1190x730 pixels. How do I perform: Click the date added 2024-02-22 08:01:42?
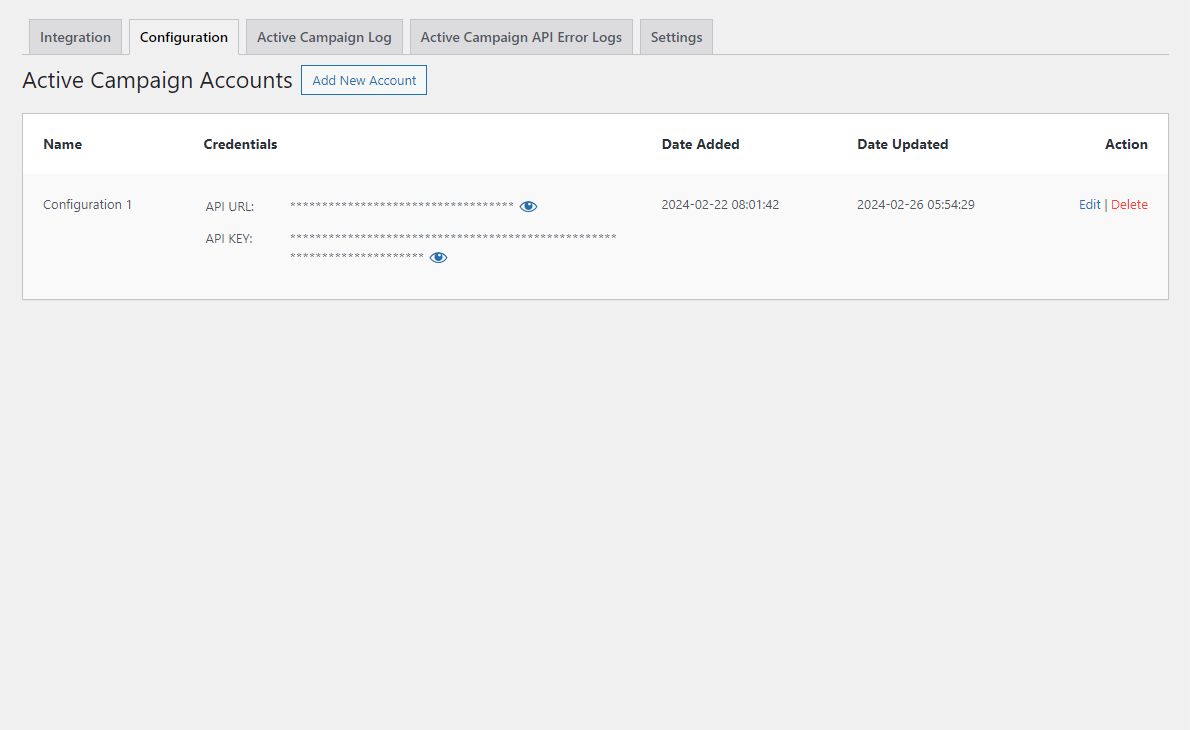720,205
